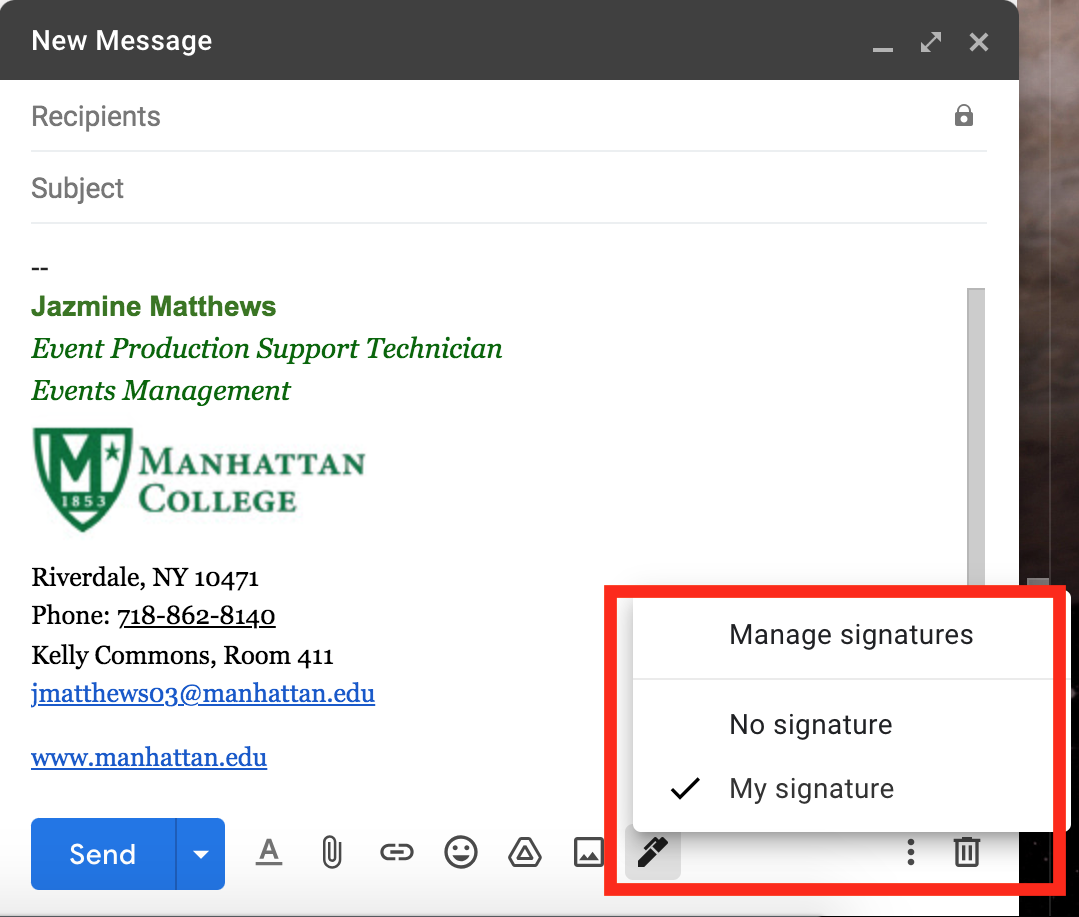Screen dimensions: 1079x917
Task: Open the emoji picker smiley icon
Action: coord(460,853)
